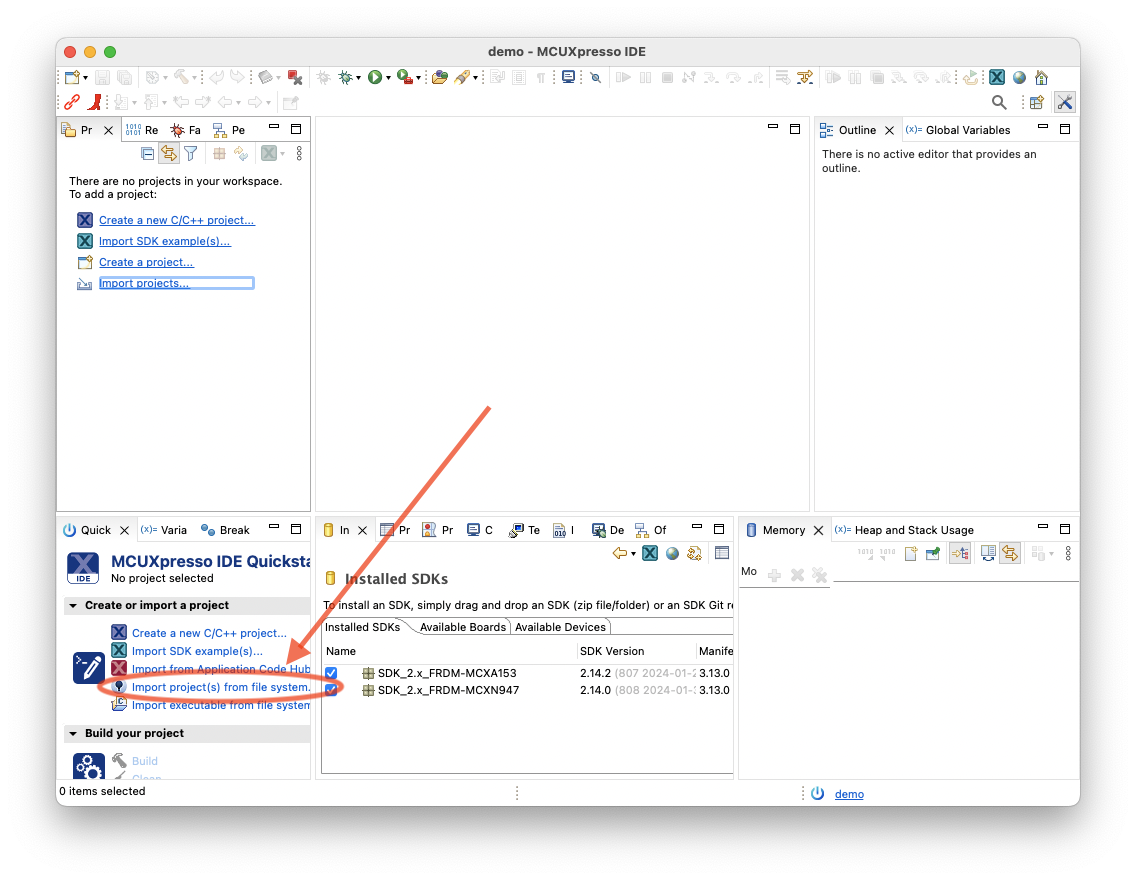Viewport: 1136px width, 880px height.
Task: Toggle checkbox for SDK_2.x_FRDM-MCXA153
Action: (331, 673)
